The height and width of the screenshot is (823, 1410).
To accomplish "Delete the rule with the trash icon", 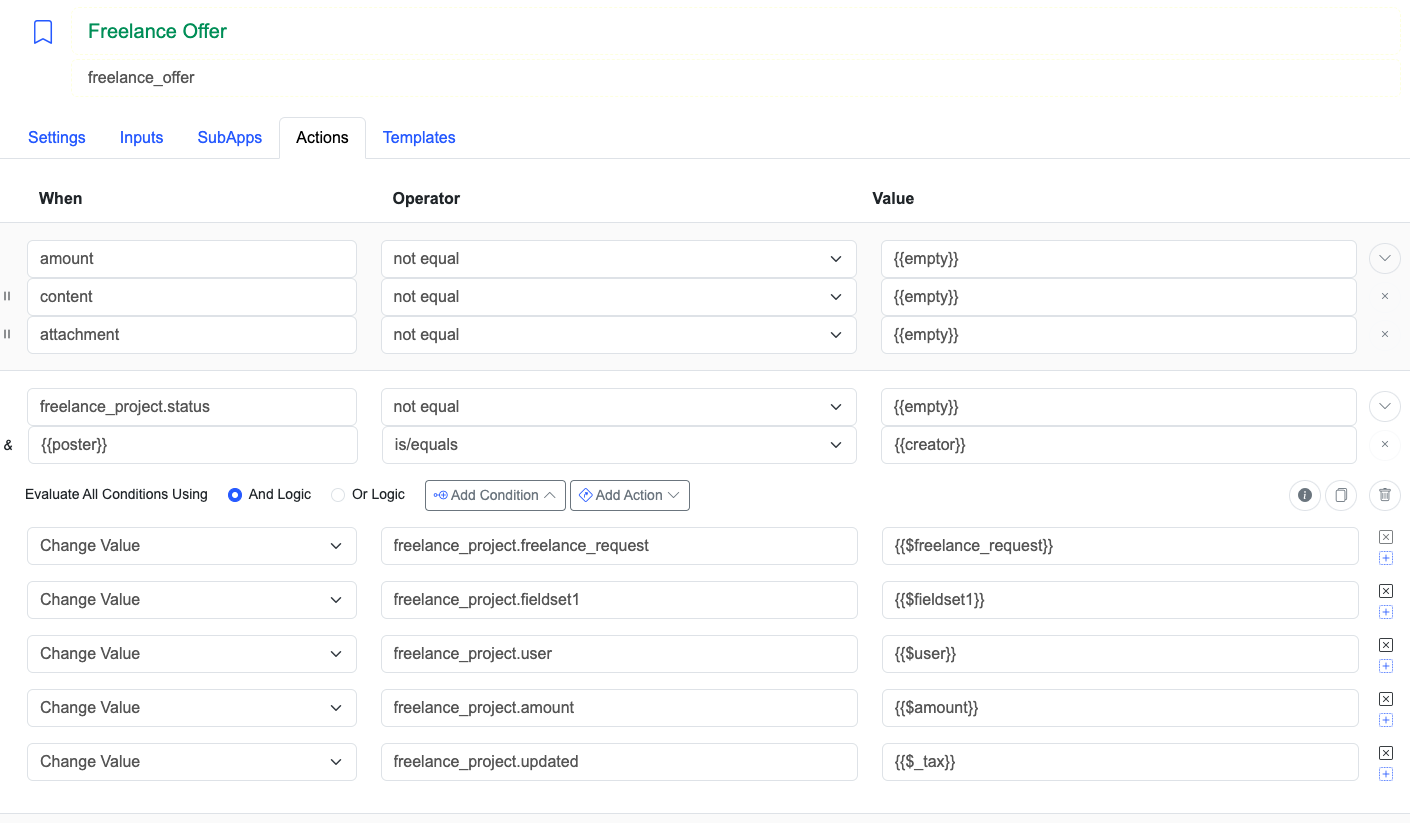I will [1385, 495].
